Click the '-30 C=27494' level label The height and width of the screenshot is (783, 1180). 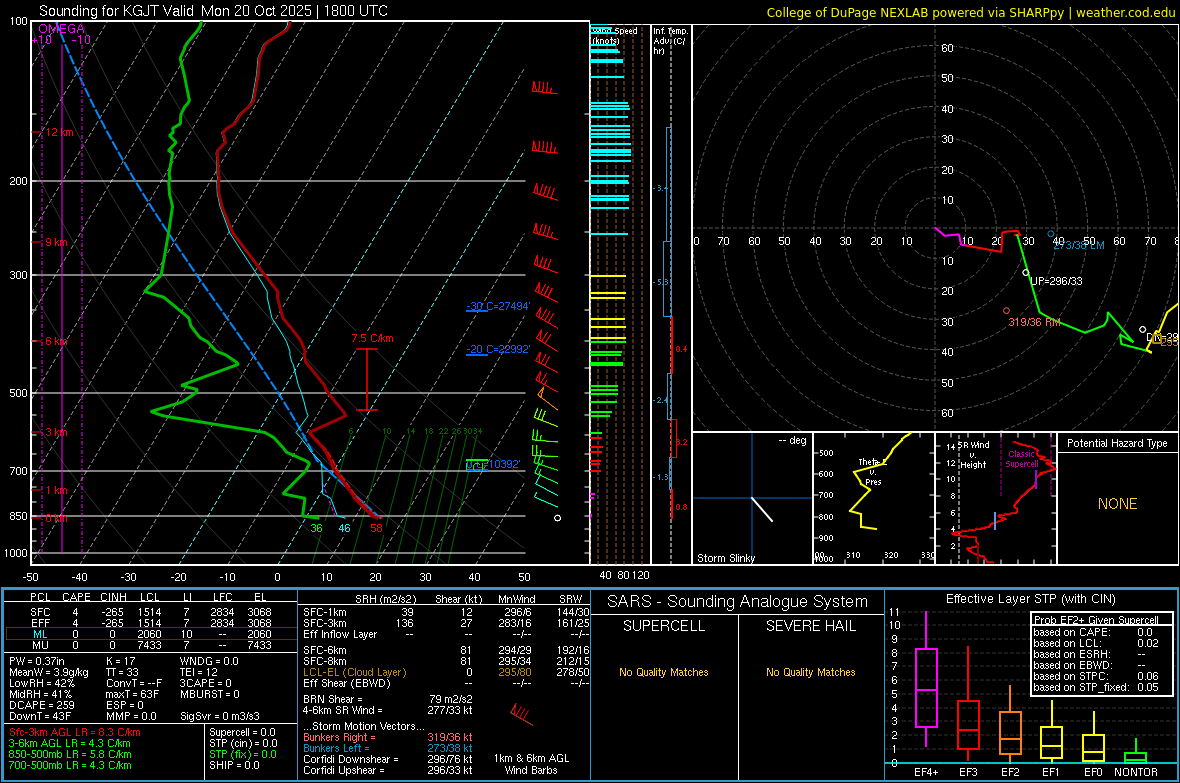point(498,306)
